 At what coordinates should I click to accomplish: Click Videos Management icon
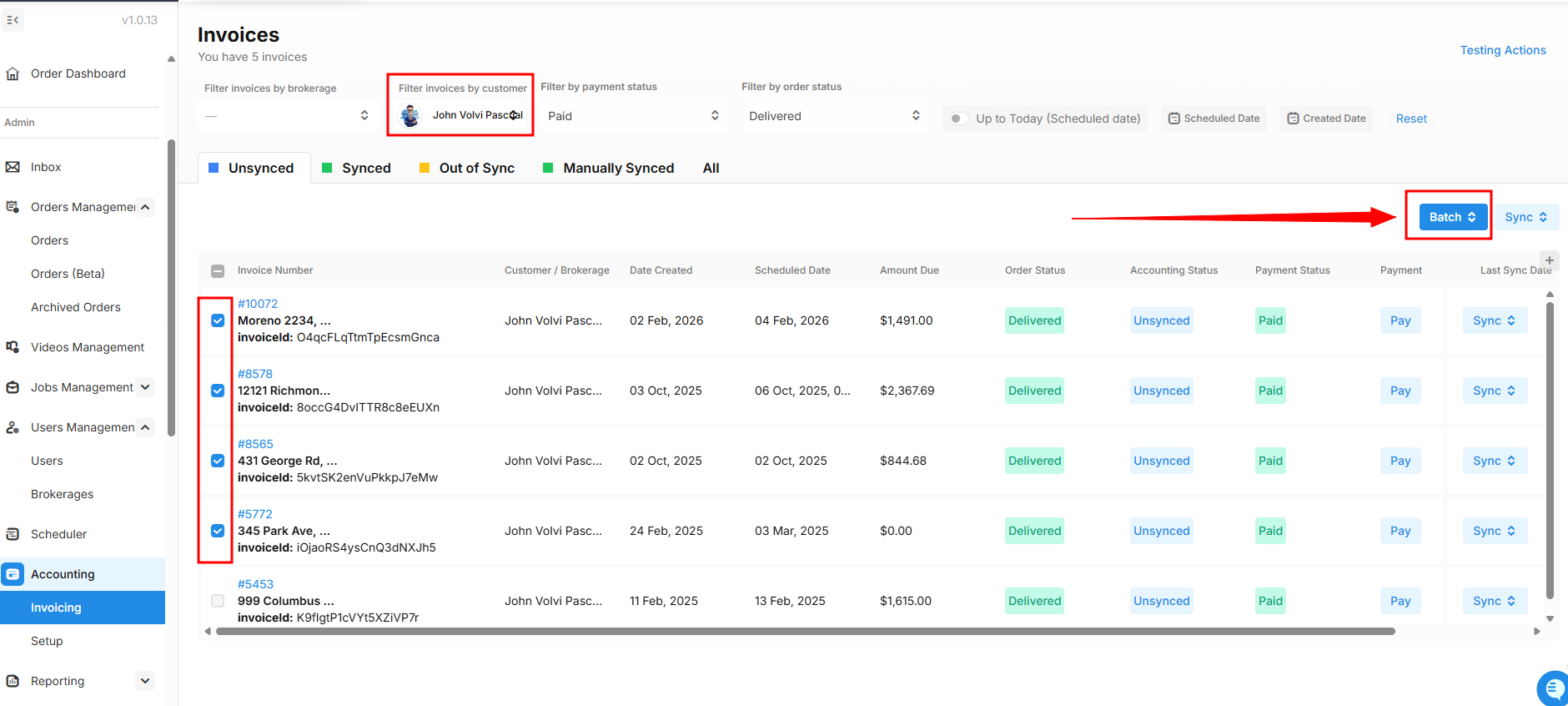coord(13,347)
